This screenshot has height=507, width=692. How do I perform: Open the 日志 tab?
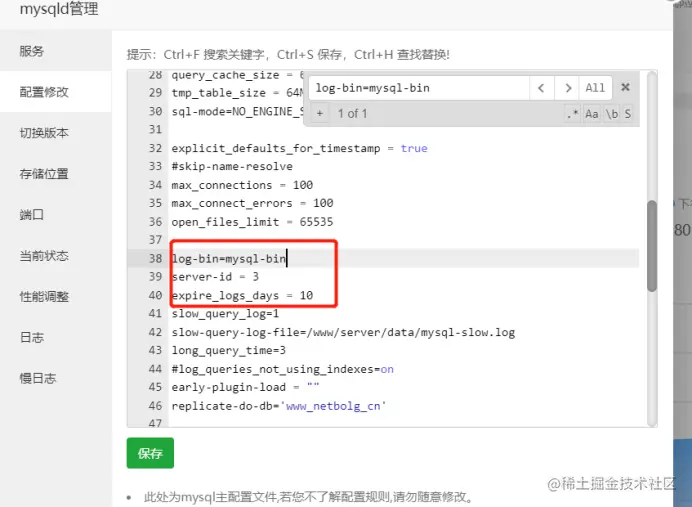pos(56,338)
